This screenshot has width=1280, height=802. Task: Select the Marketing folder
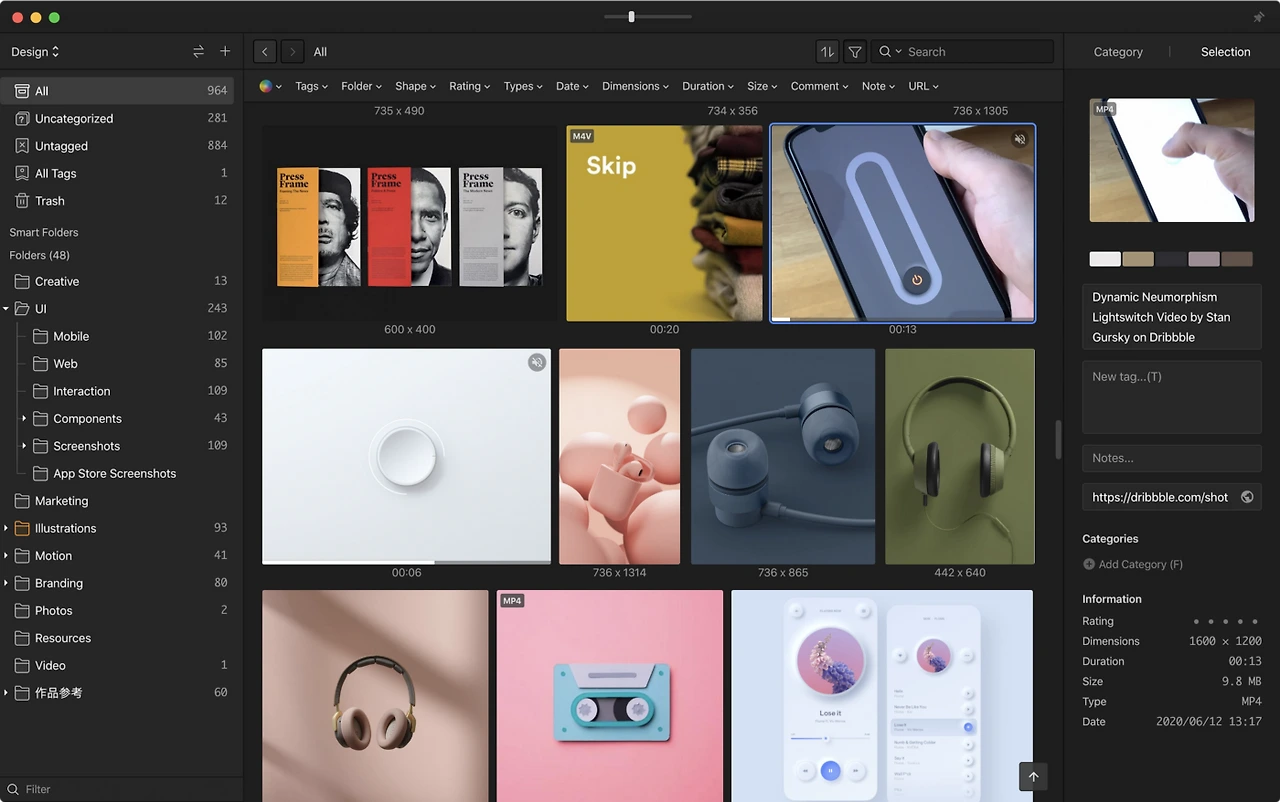pyautogui.click(x=118, y=501)
